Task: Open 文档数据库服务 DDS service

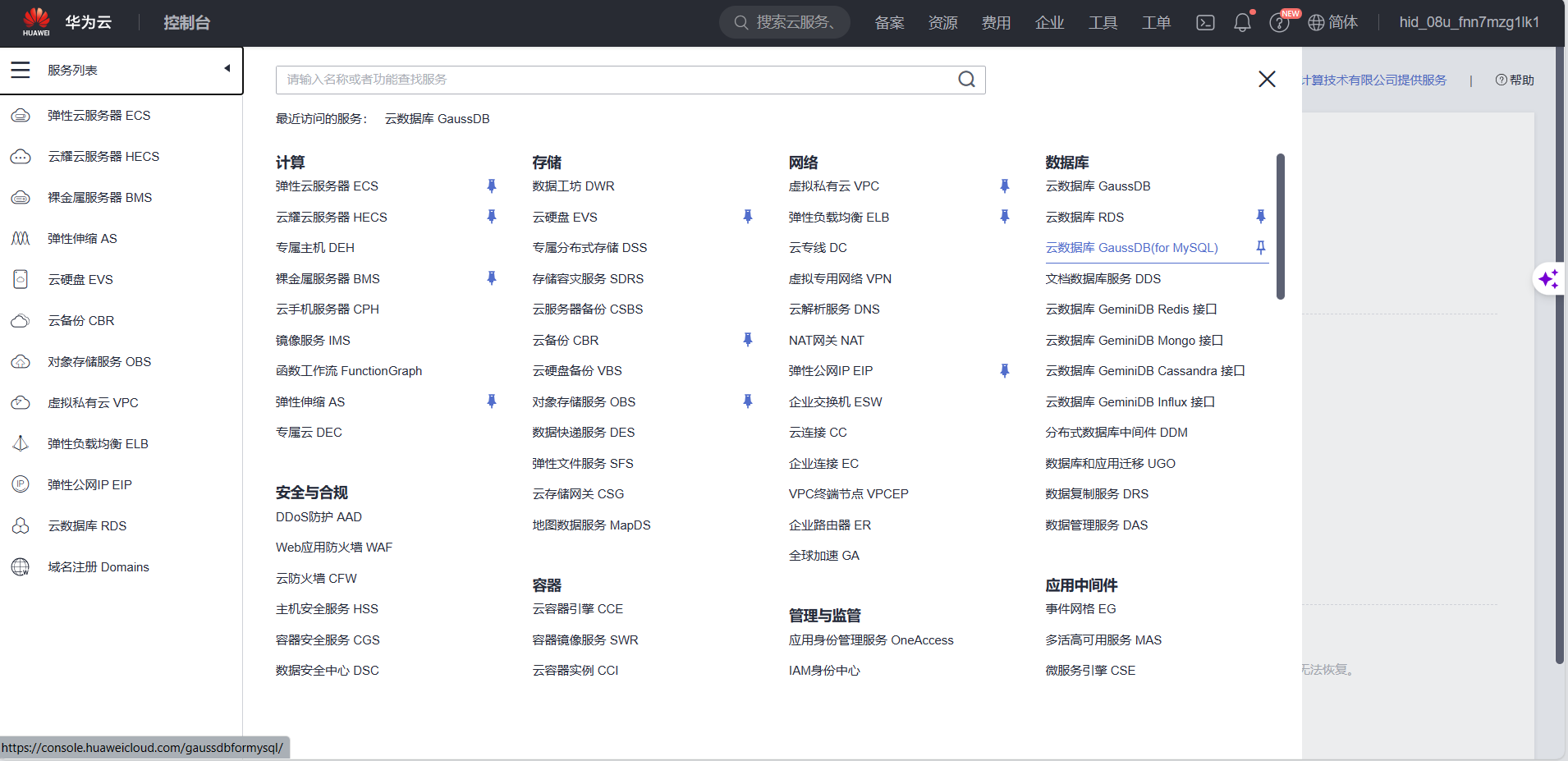Action: pyautogui.click(x=1103, y=279)
